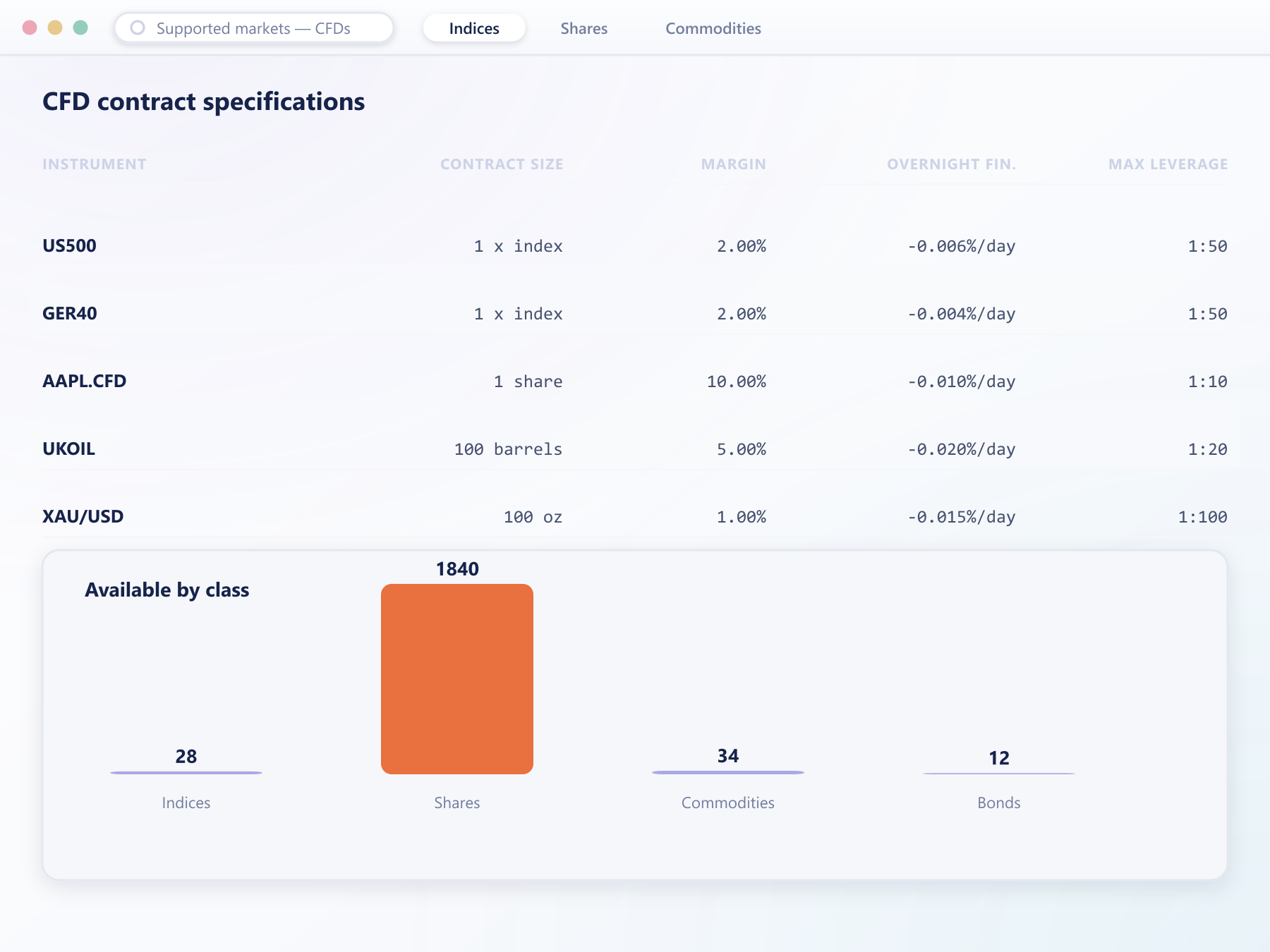The height and width of the screenshot is (952, 1270).
Task: Switch to the Indices tab
Action: coord(474,28)
